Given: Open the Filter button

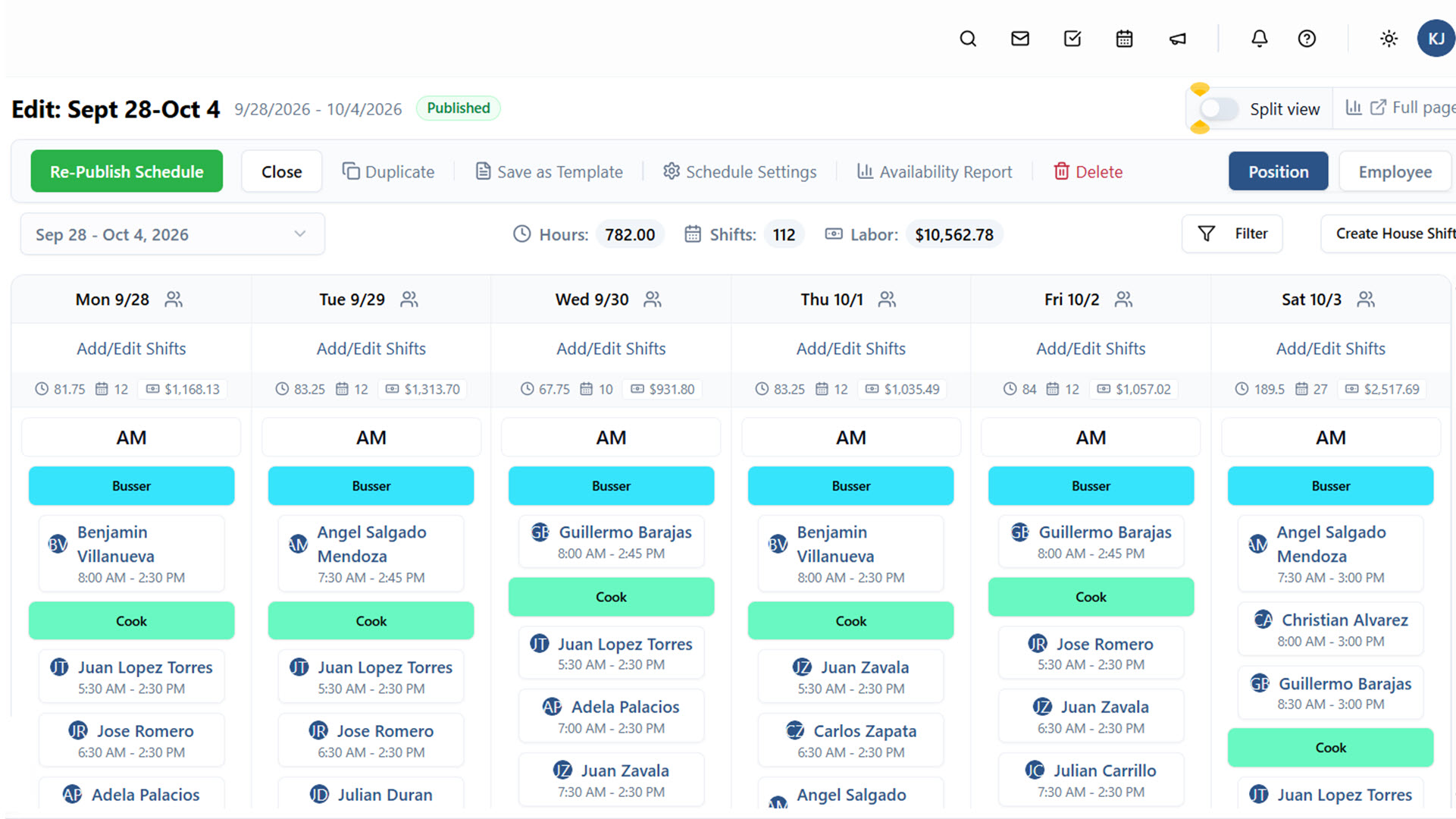Looking at the screenshot, I should 1232,234.
